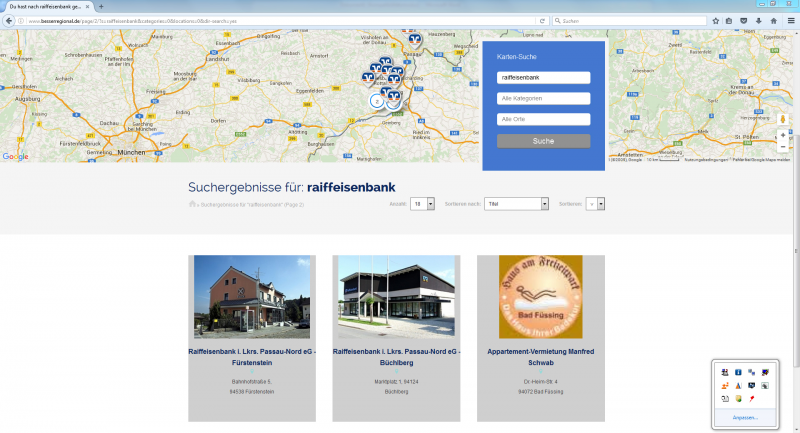Image resolution: width=800 pixels, height=433 pixels.
Task: Click 'Anpassen...' in the tray popup
Action: tap(745, 417)
